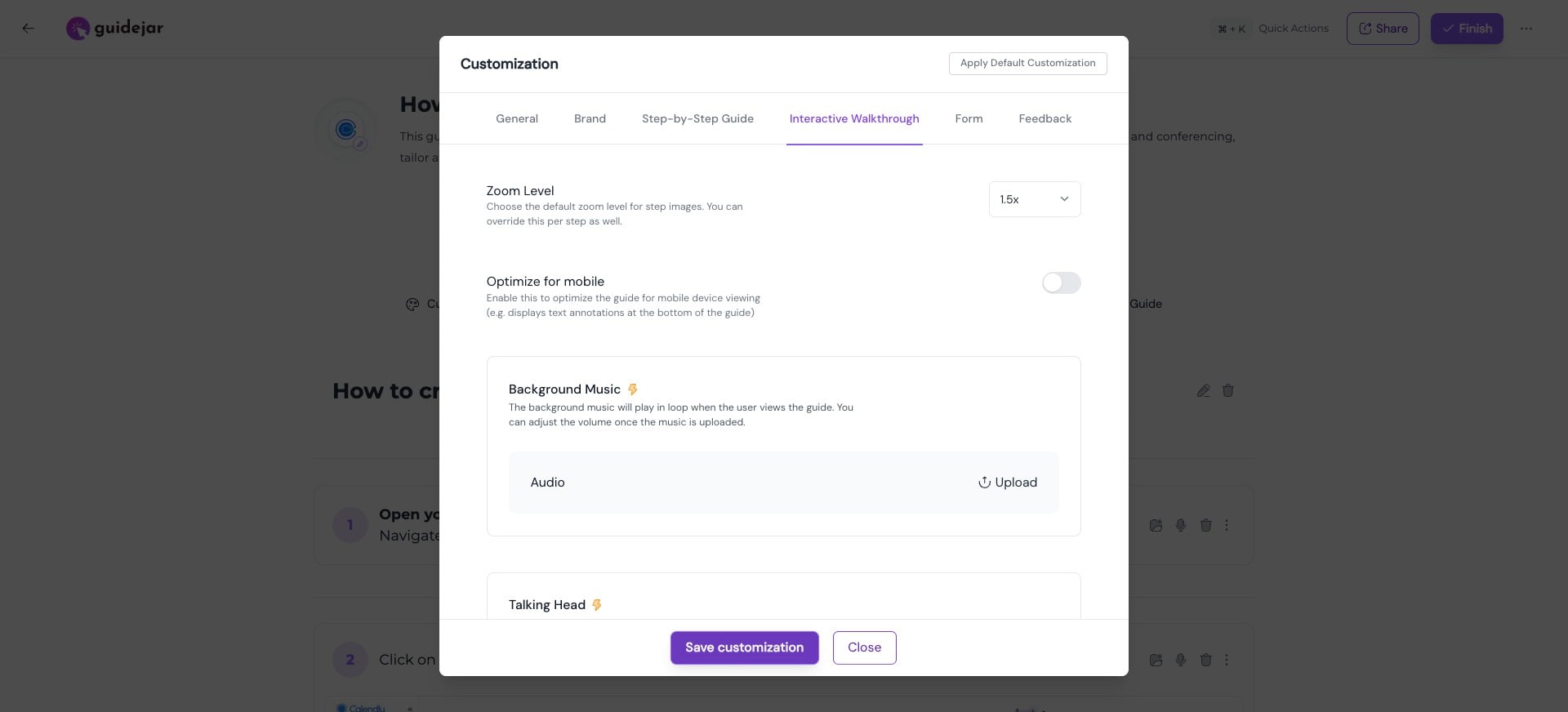Open the top-right ellipsis options menu
The width and height of the screenshot is (1568, 712).
coord(1526,29)
